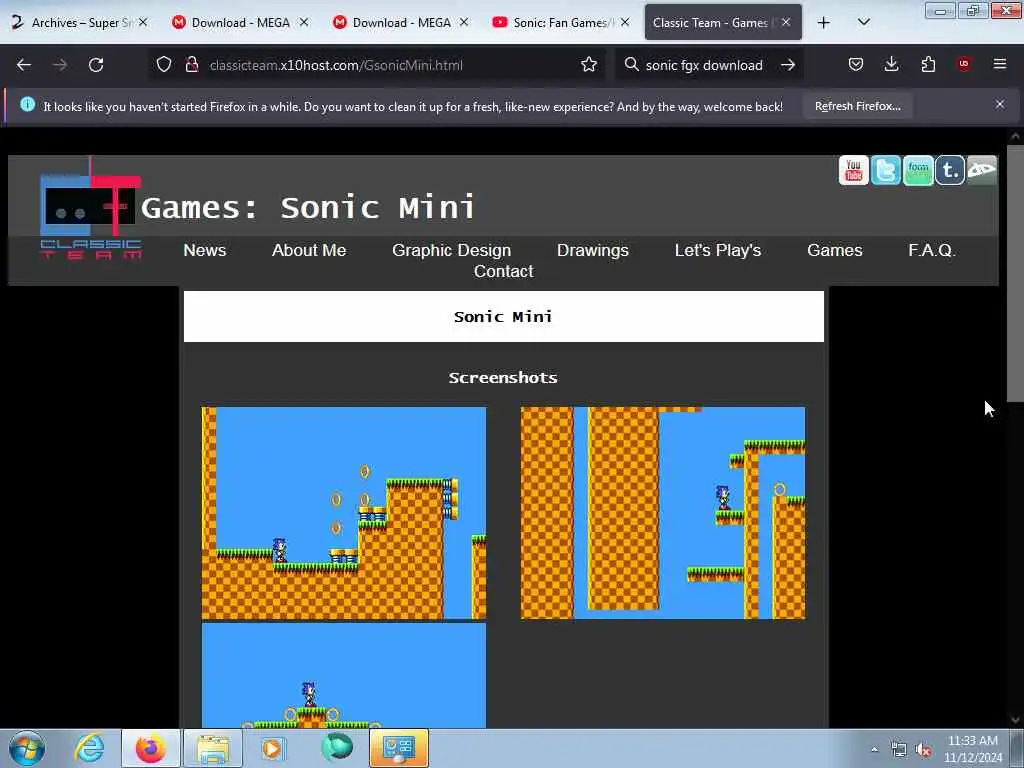
Task: Click the Firefox taskbar icon
Action: pyautogui.click(x=150, y=748)
